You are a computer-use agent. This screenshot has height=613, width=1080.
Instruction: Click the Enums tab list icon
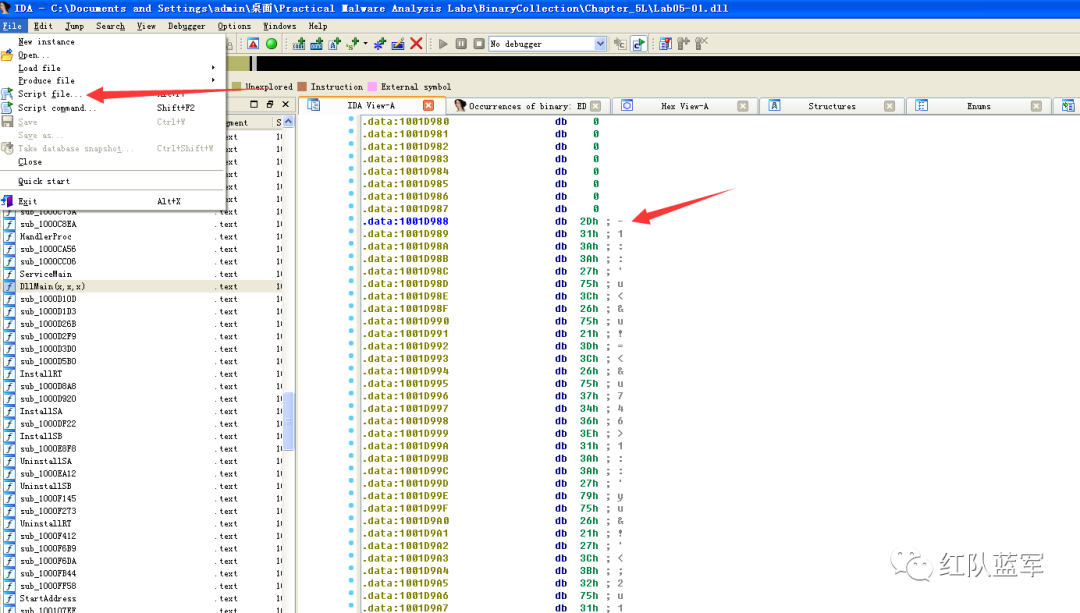coord(922,105)
